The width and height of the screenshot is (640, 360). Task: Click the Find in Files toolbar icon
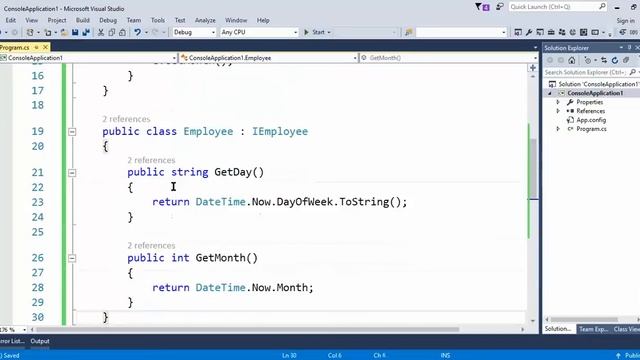click(409, 32)
